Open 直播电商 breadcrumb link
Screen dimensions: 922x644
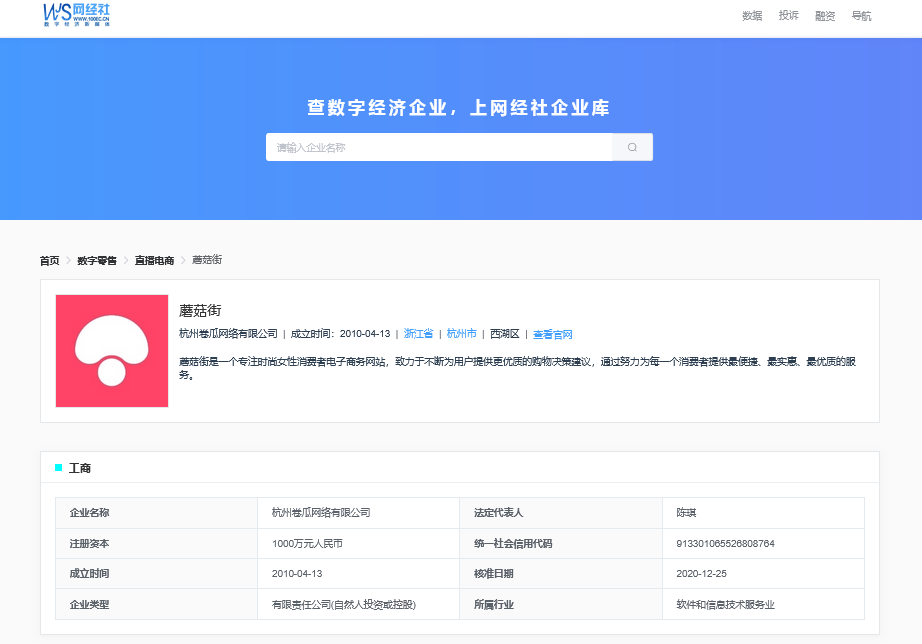tap(155, 261)
